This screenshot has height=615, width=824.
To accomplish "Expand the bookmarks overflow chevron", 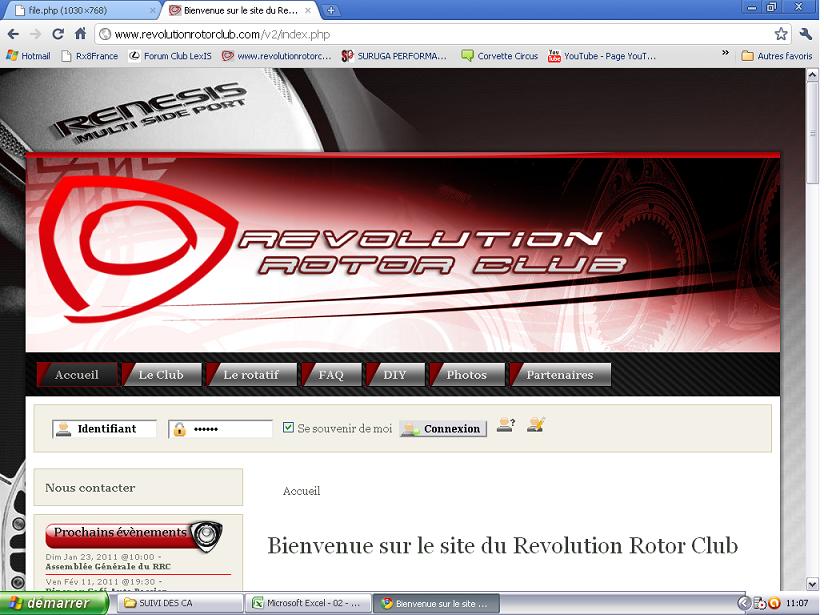I will 726,55.
